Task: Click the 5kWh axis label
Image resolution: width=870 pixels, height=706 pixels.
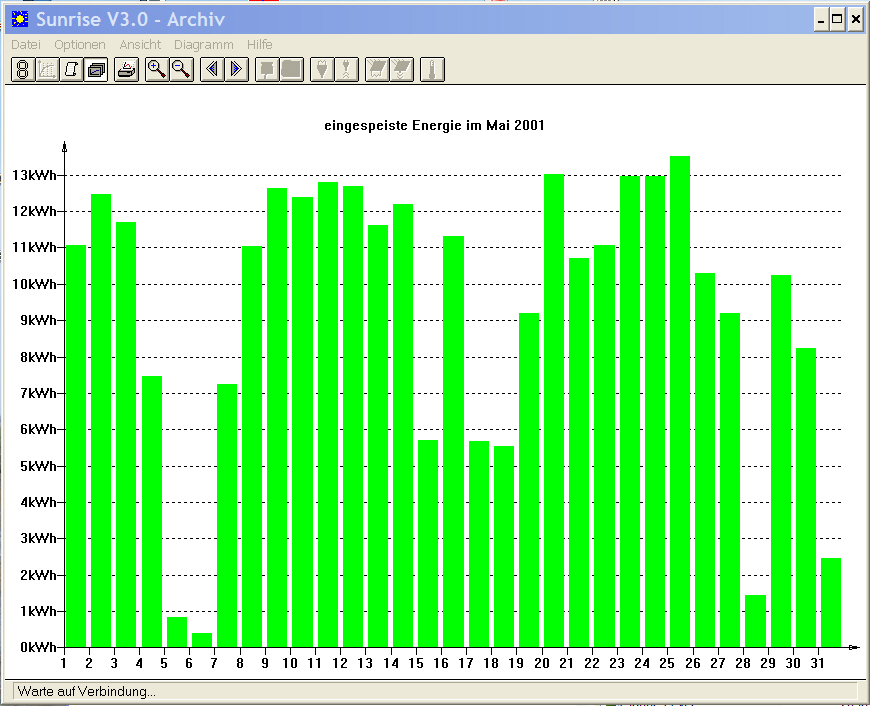Action: click(38, 466)
